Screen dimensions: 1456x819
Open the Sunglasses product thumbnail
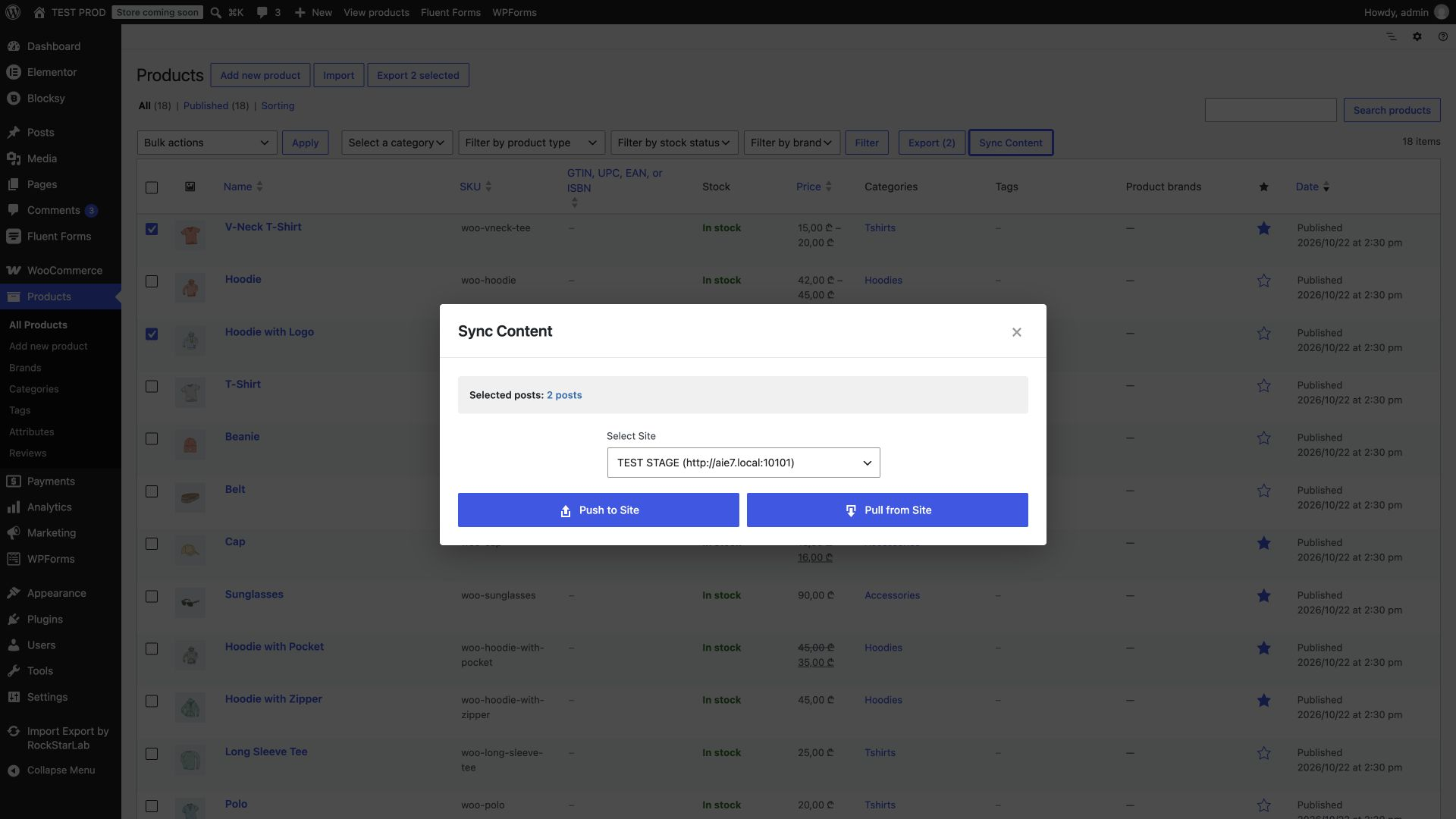click(x=190, y=603)
